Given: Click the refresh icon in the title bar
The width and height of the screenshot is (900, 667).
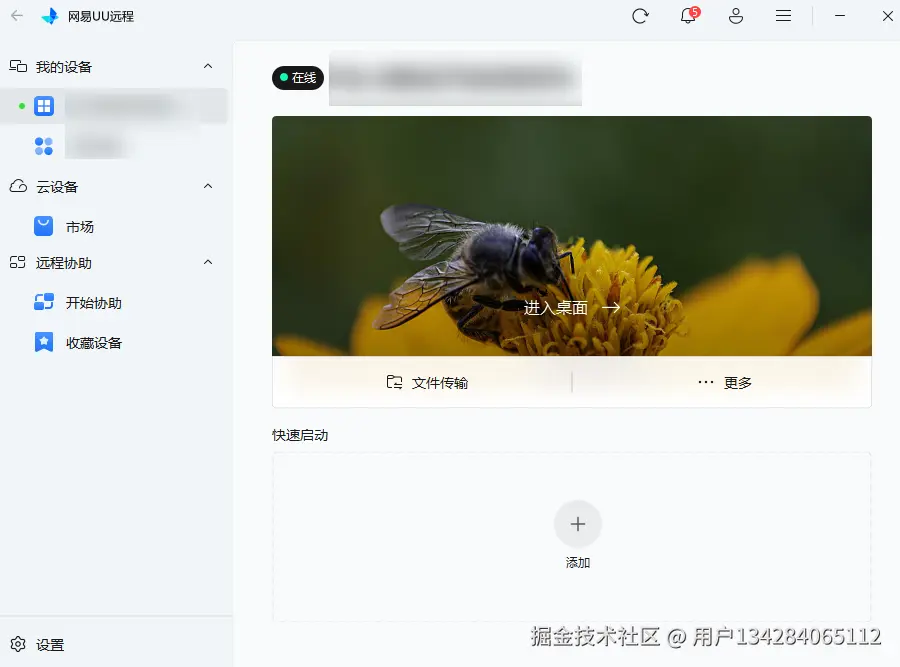Looking at the screenshot, I should (640, 16).
